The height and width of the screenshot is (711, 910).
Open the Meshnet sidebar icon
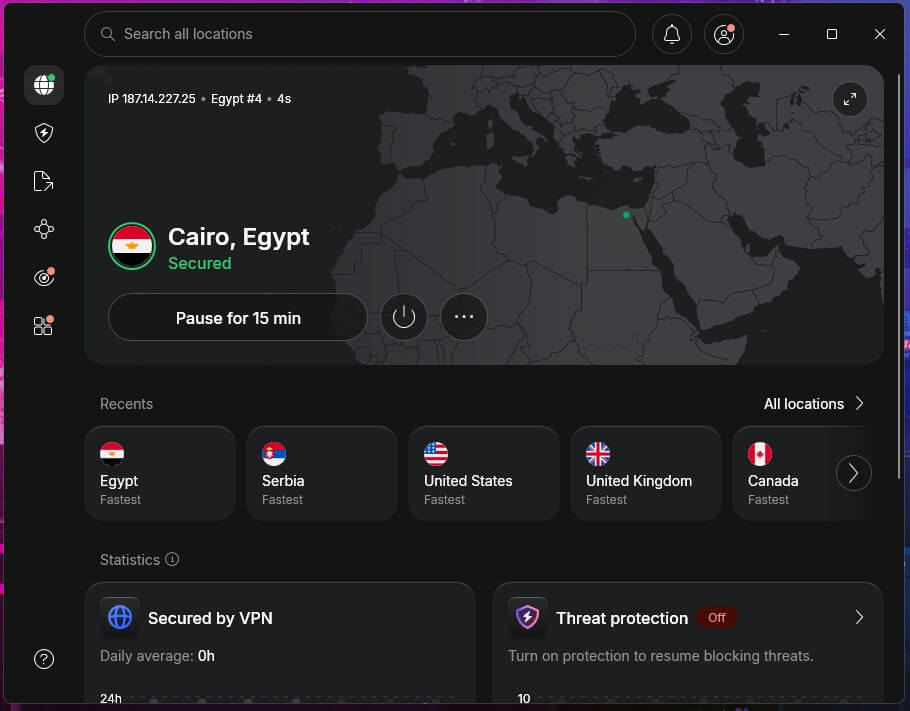tap(44, 229)
